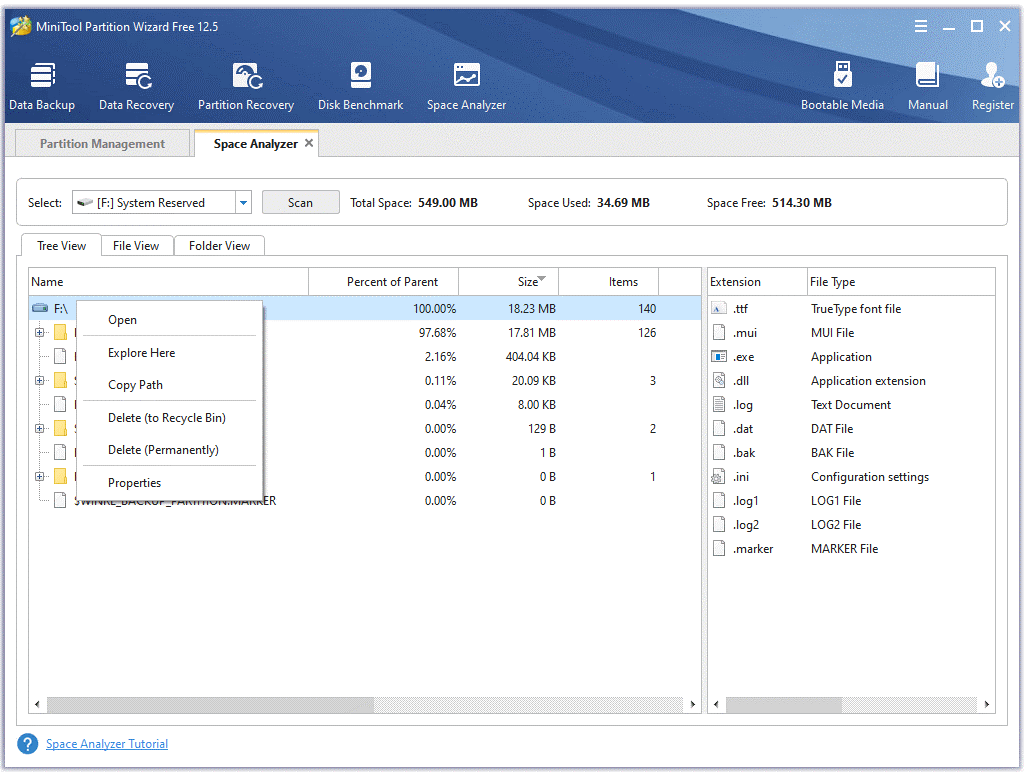Switch to the Folder View tab

click(219, 245)
